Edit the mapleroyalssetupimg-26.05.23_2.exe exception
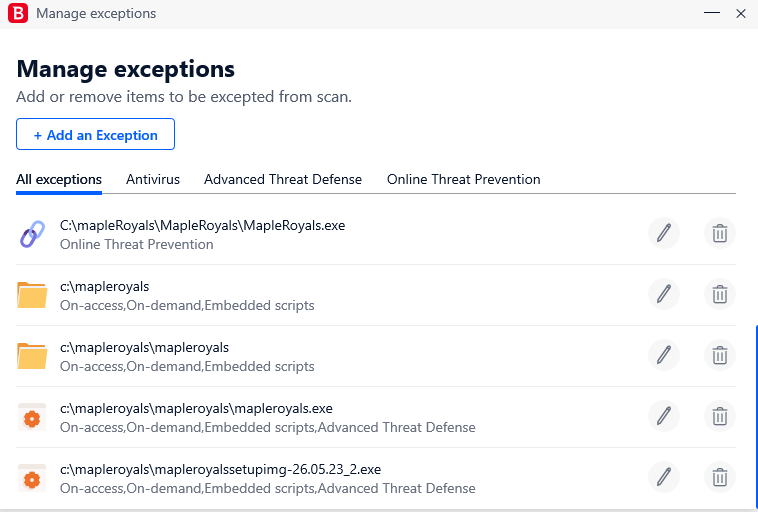 664,477
